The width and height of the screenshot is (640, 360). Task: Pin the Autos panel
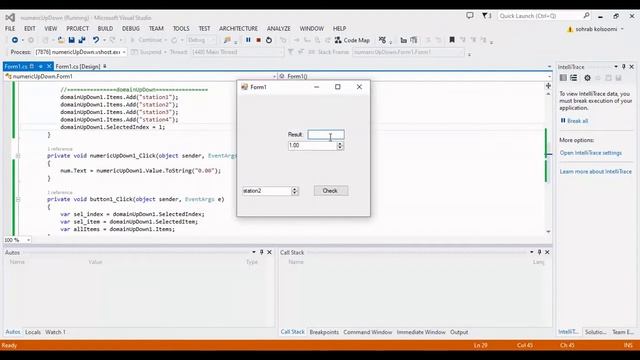tap(262, 252)
